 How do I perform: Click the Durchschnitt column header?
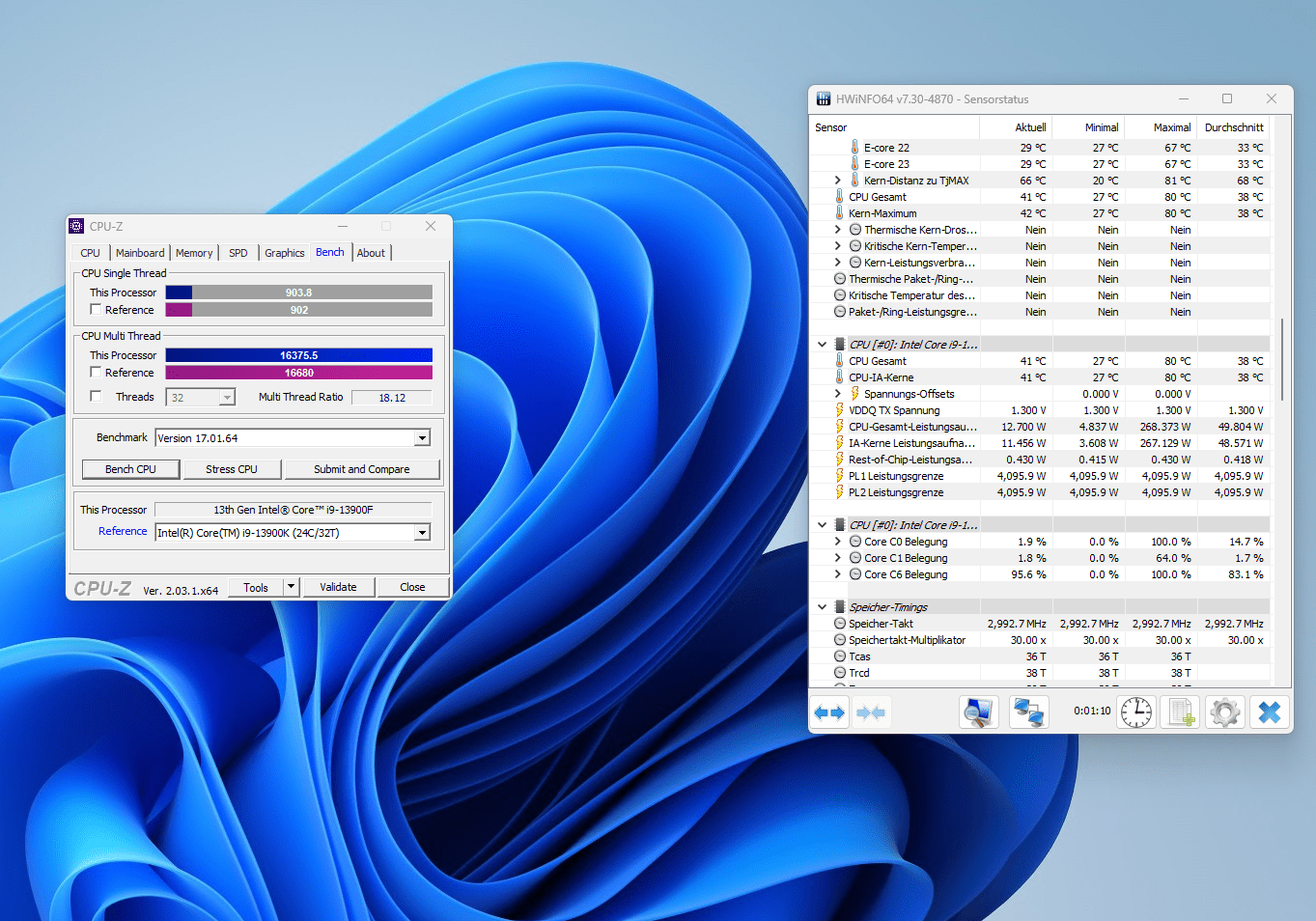click(x=1234, y=127)
